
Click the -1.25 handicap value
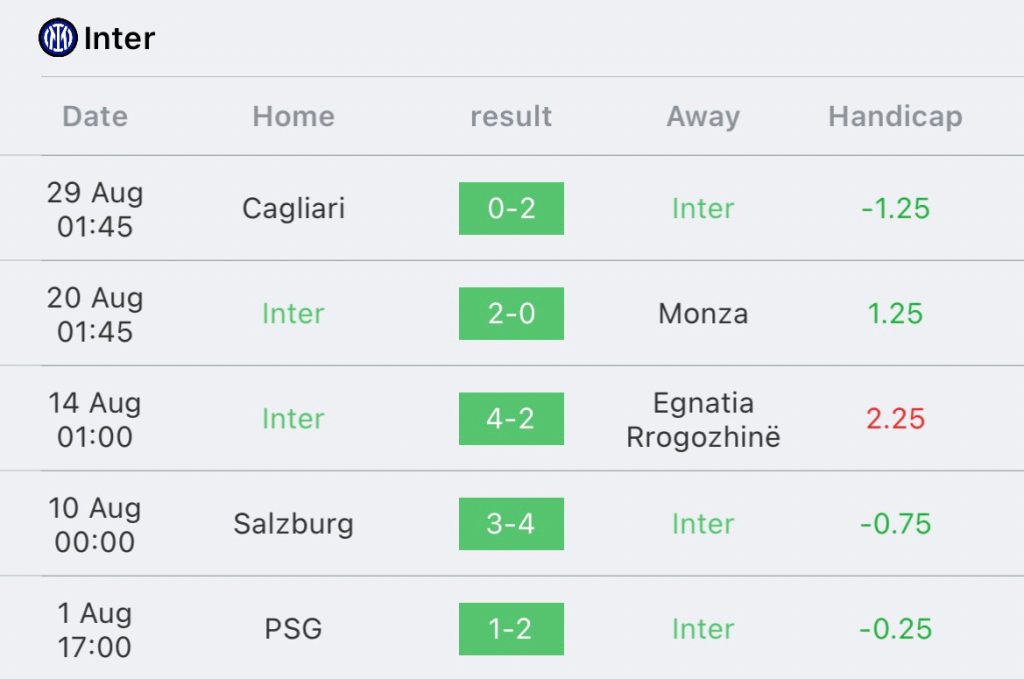click(895, 208)
